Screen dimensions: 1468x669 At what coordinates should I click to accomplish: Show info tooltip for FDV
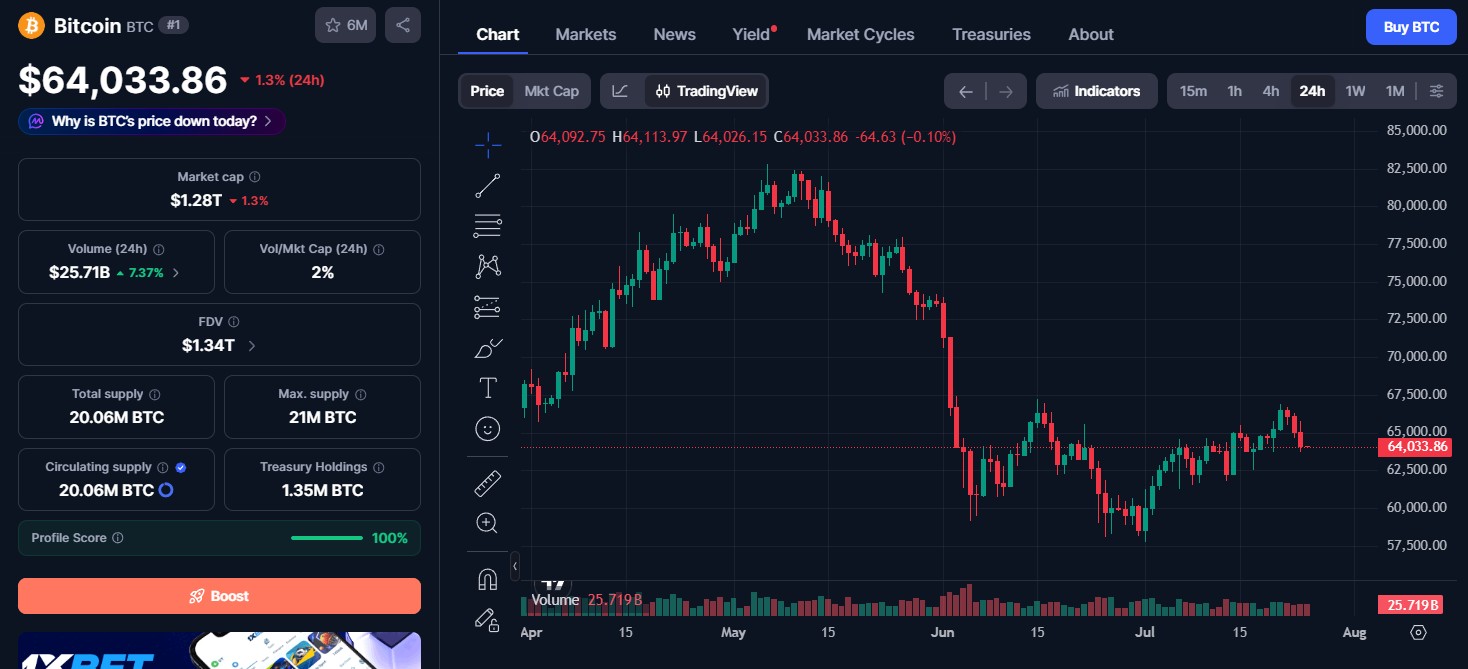(x=234, y=322)
